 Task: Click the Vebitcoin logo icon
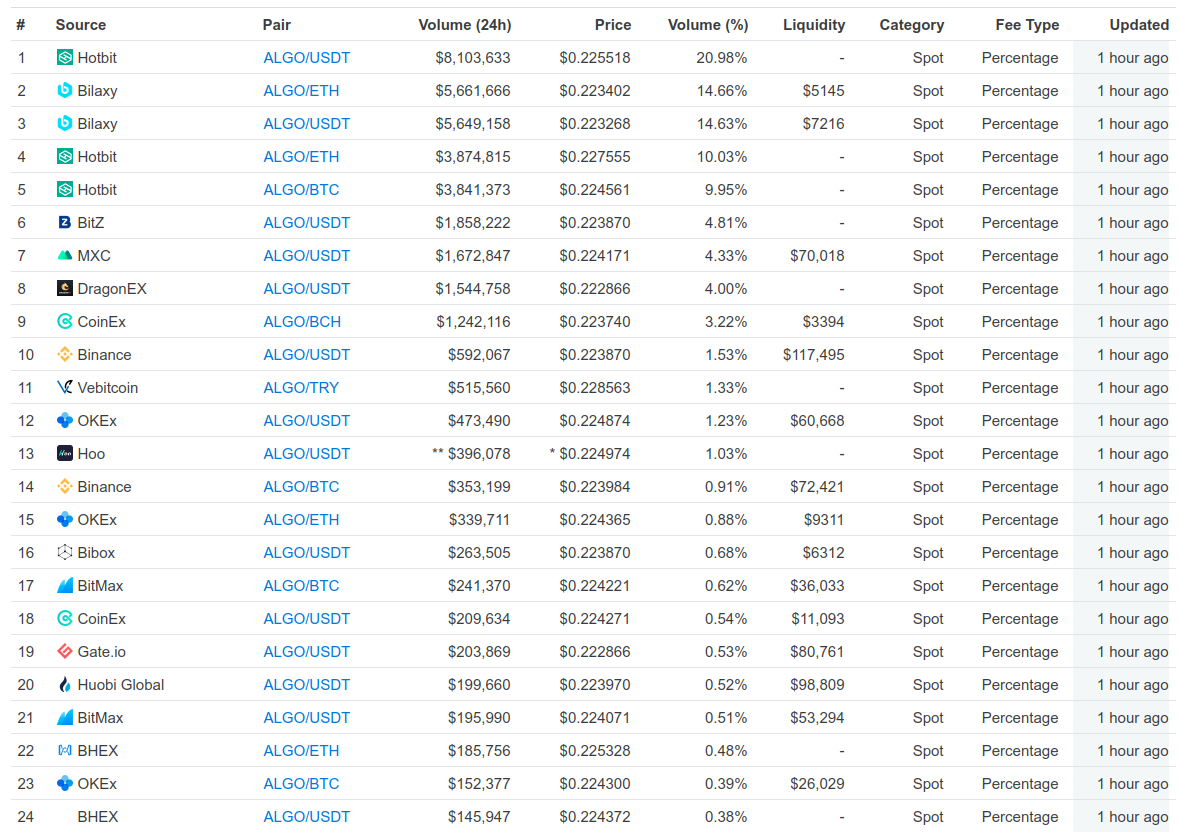(x=65, y=389)
